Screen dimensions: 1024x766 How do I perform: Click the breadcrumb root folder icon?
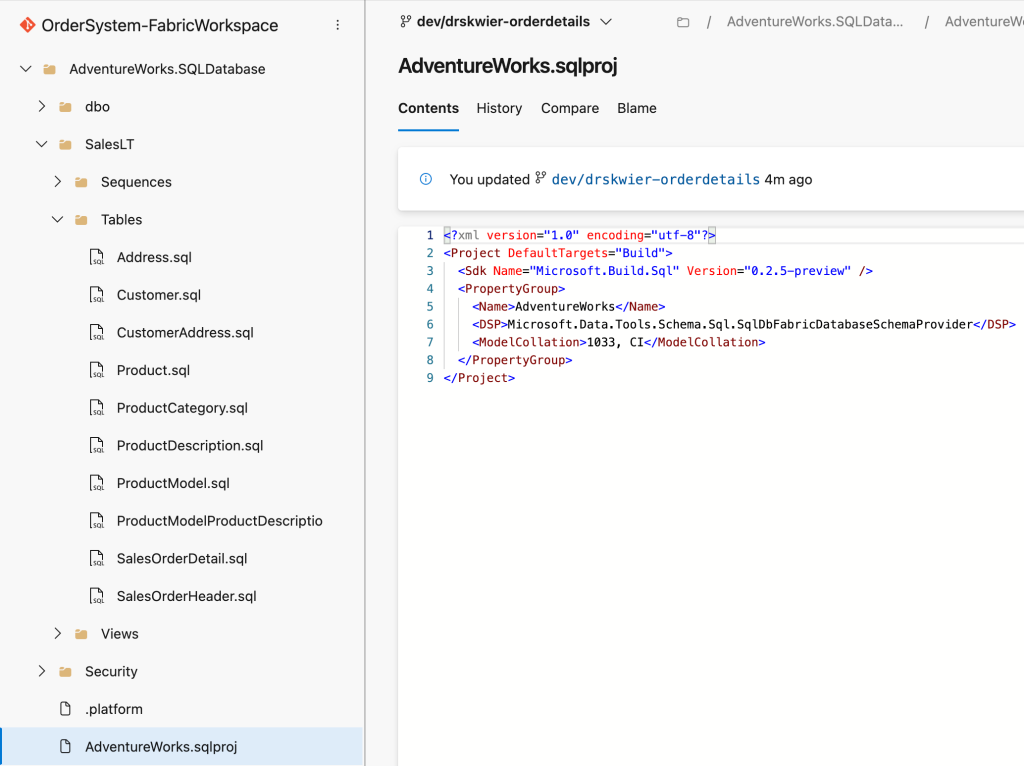tap(683, 22)
